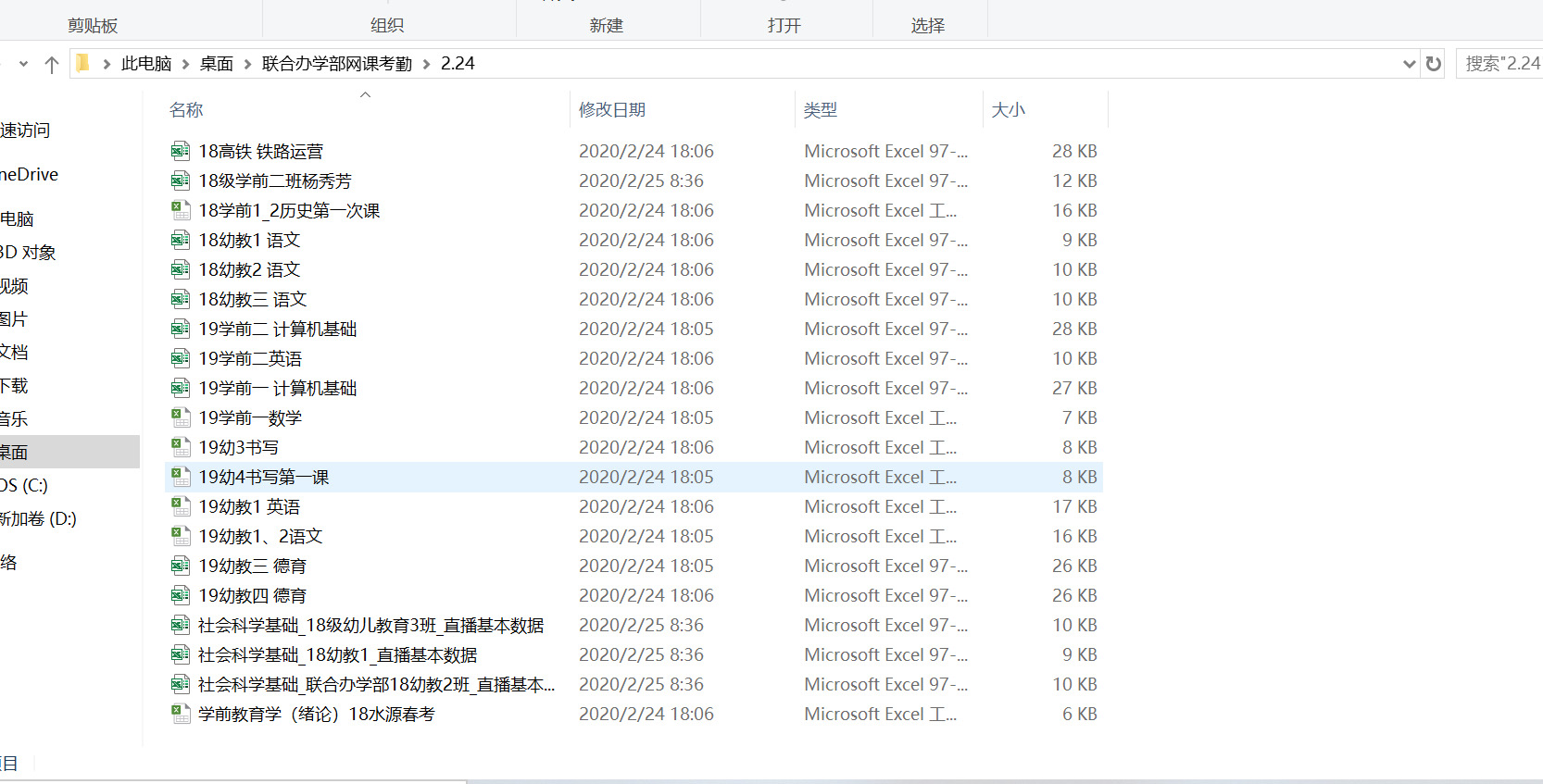The height and width of the screenshot is (784, 1543).
Task: Go to 联合办学部网课考勤 breadcrumb folder
Action: [x=337, y=64]
